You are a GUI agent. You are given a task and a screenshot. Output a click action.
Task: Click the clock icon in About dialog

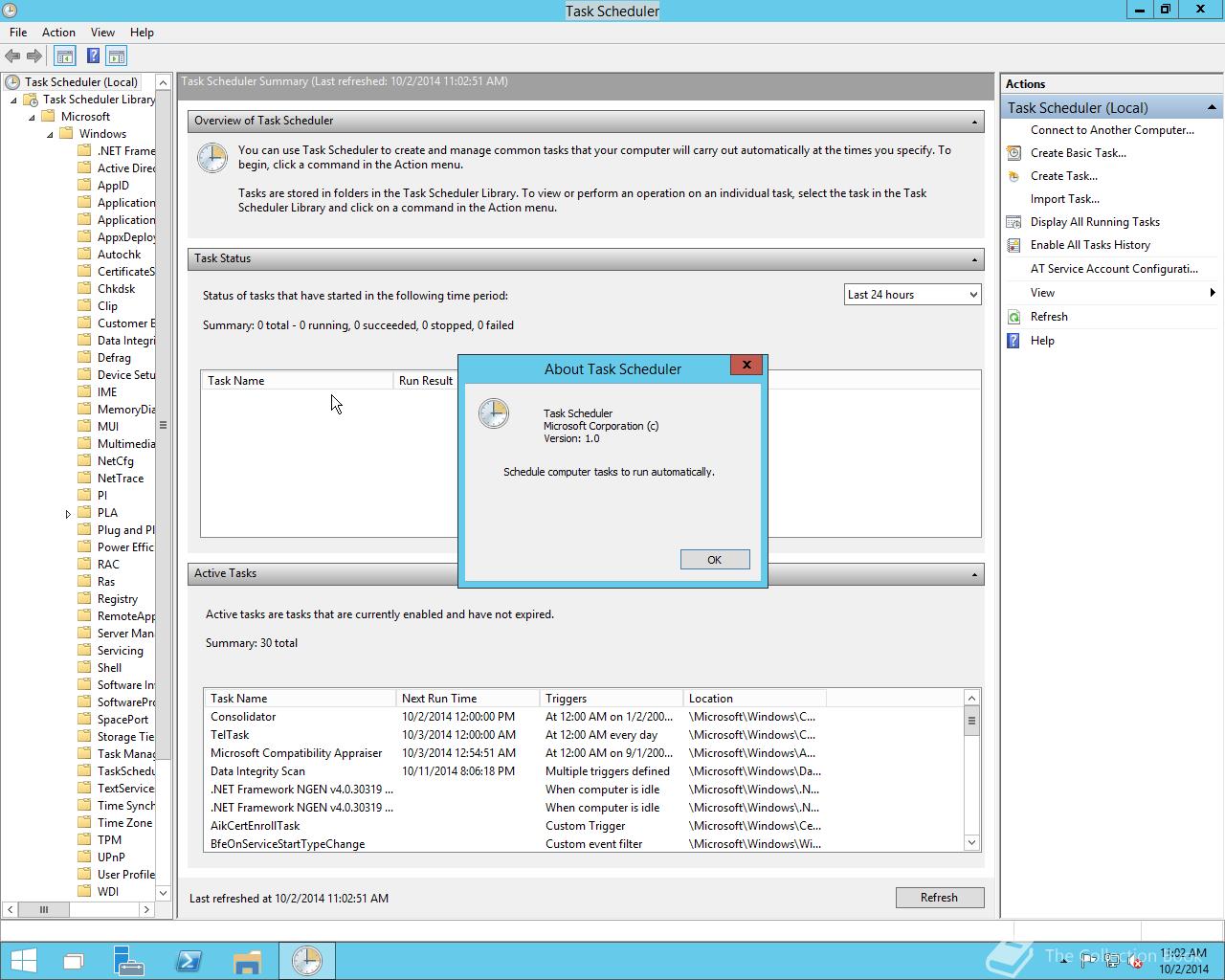494,413
